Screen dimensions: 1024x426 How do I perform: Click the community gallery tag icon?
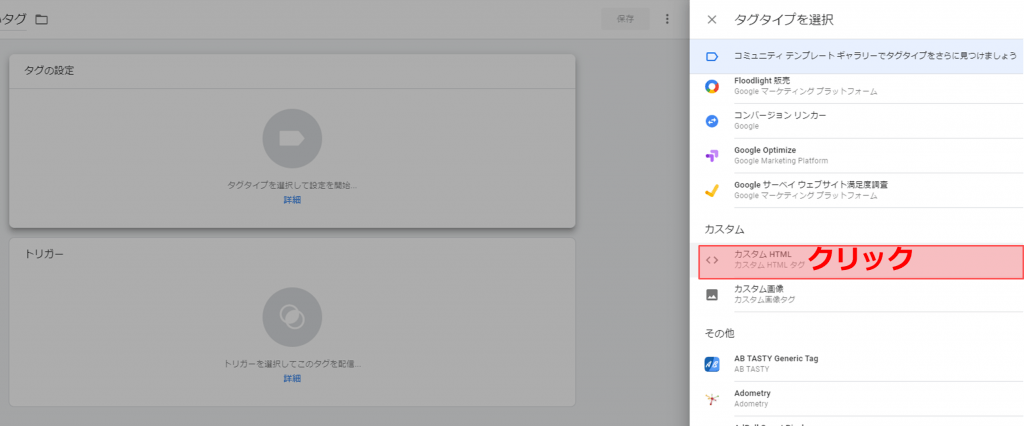712,57
